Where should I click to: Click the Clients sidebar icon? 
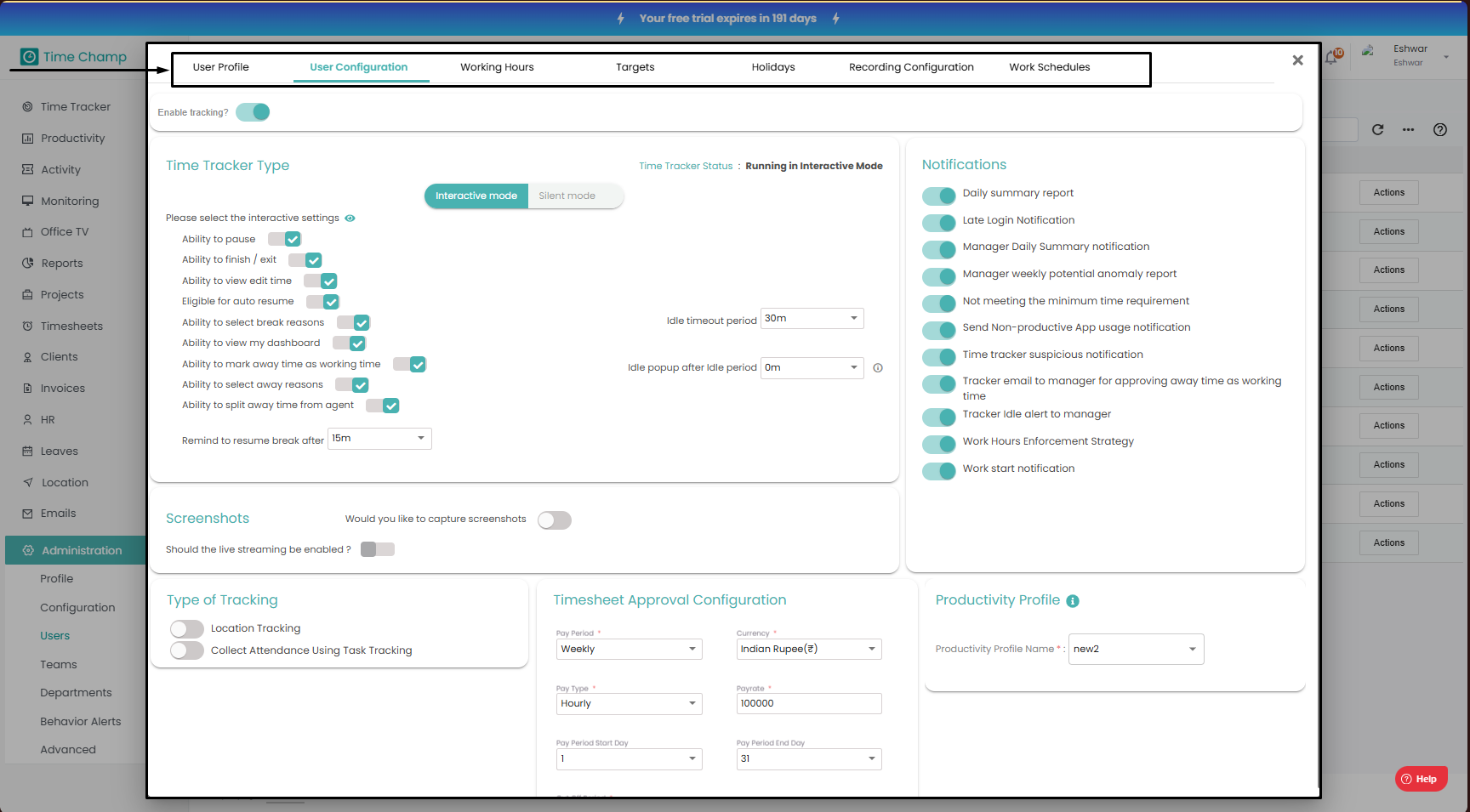click(27, 357)
